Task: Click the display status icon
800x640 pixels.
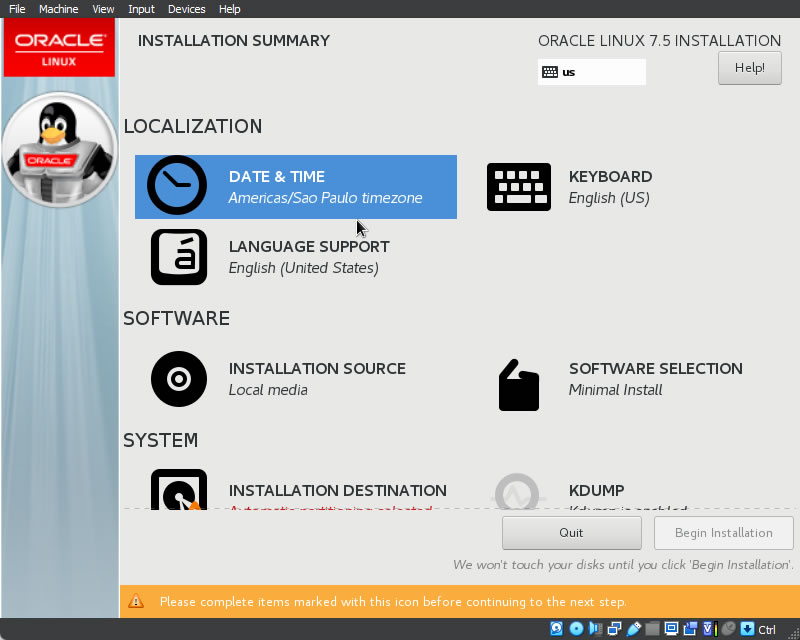Action: point(671,628)
